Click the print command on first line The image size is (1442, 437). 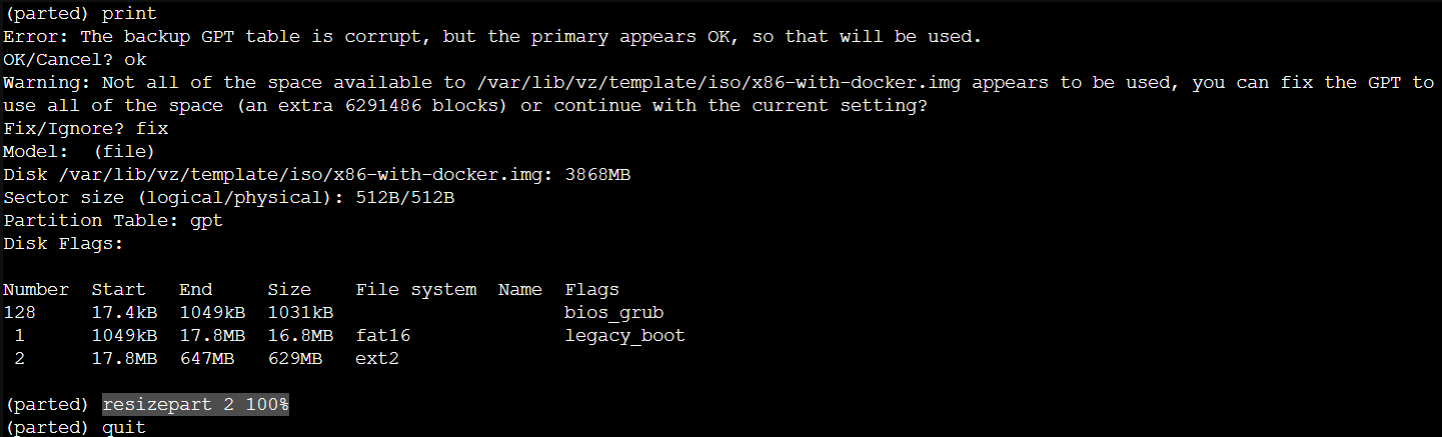129,14
